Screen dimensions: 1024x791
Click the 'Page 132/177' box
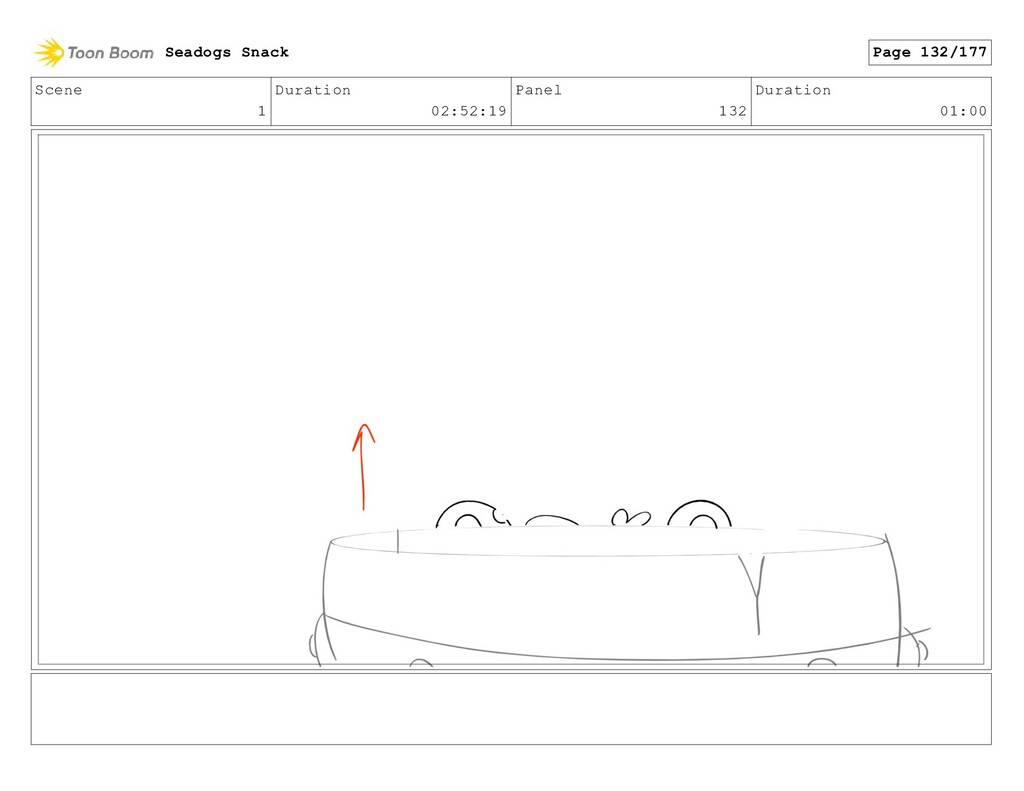pos(929,52)
